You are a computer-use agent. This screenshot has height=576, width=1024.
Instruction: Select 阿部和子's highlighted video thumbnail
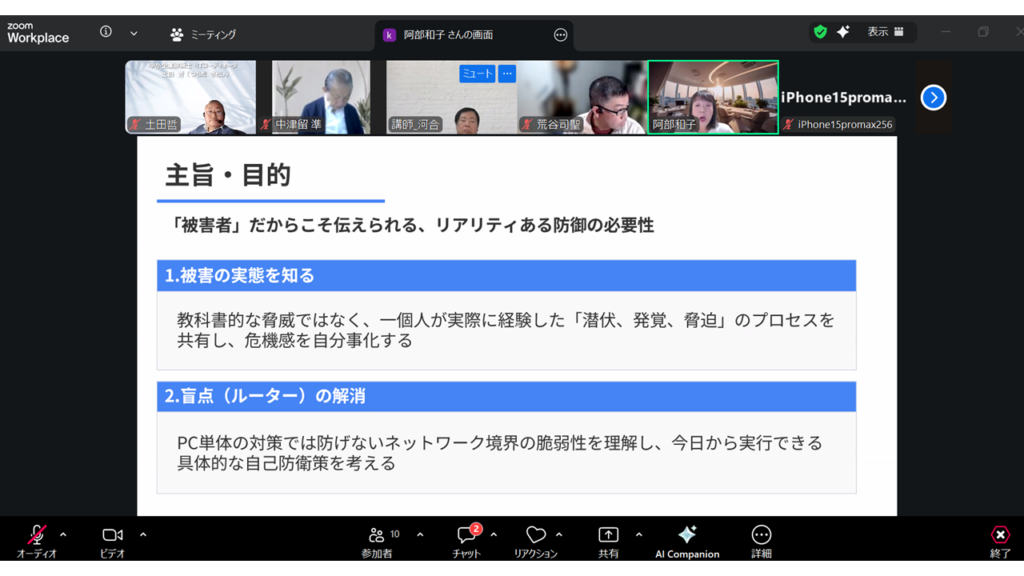713,97
